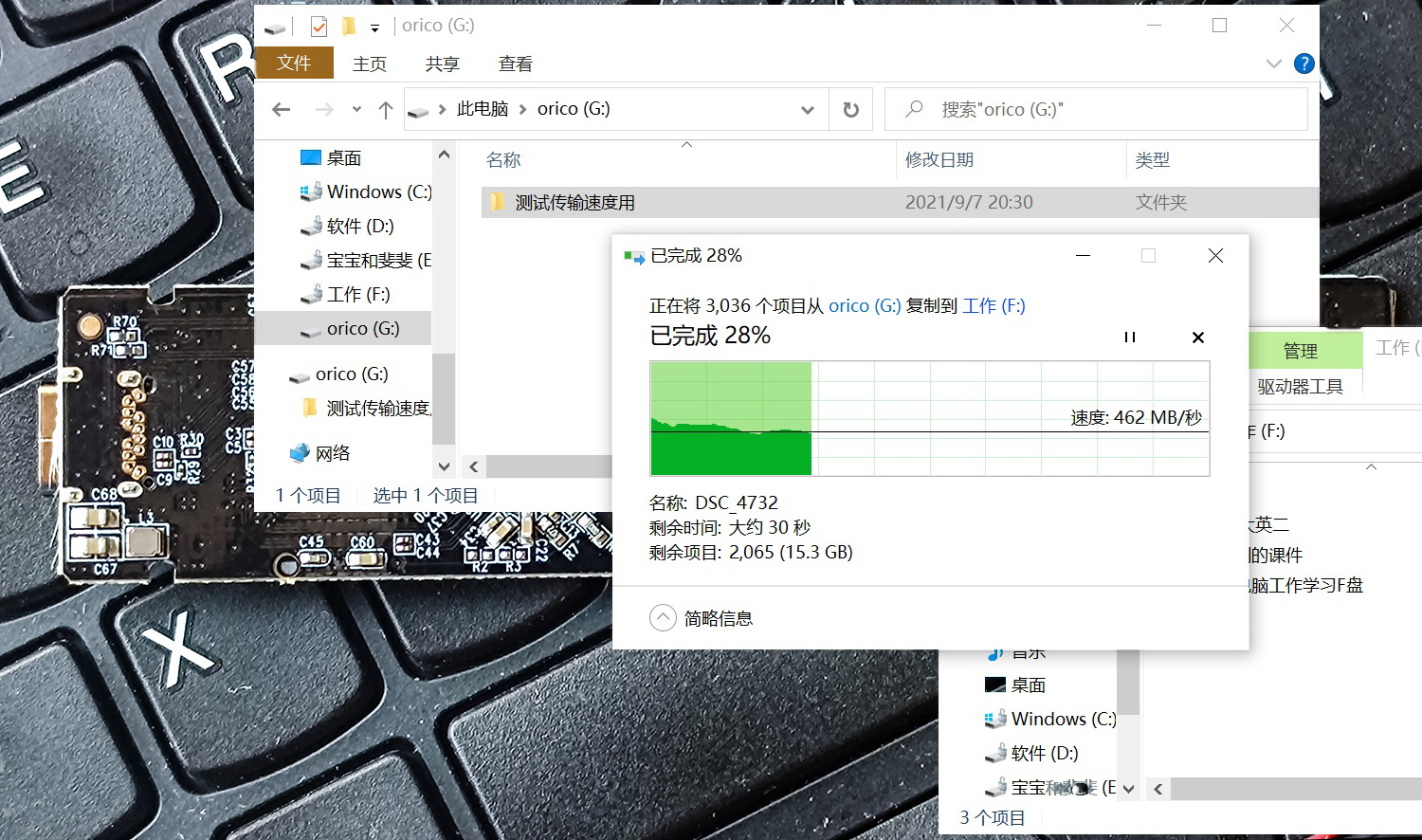
Task: Open the help question mark icon
Action: tap(1304, 64)
